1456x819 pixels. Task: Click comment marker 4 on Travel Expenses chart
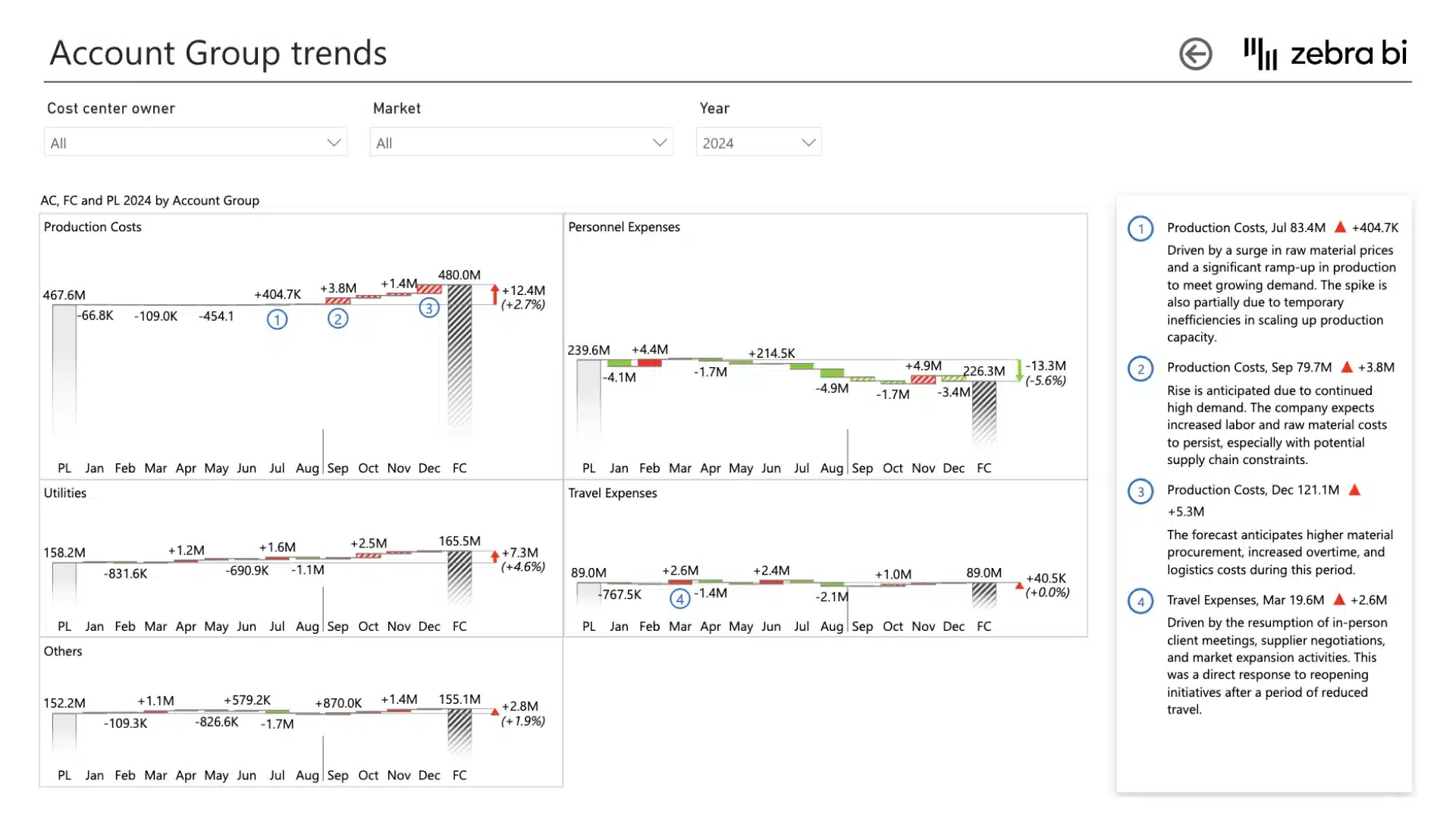[x=680, y=599]
